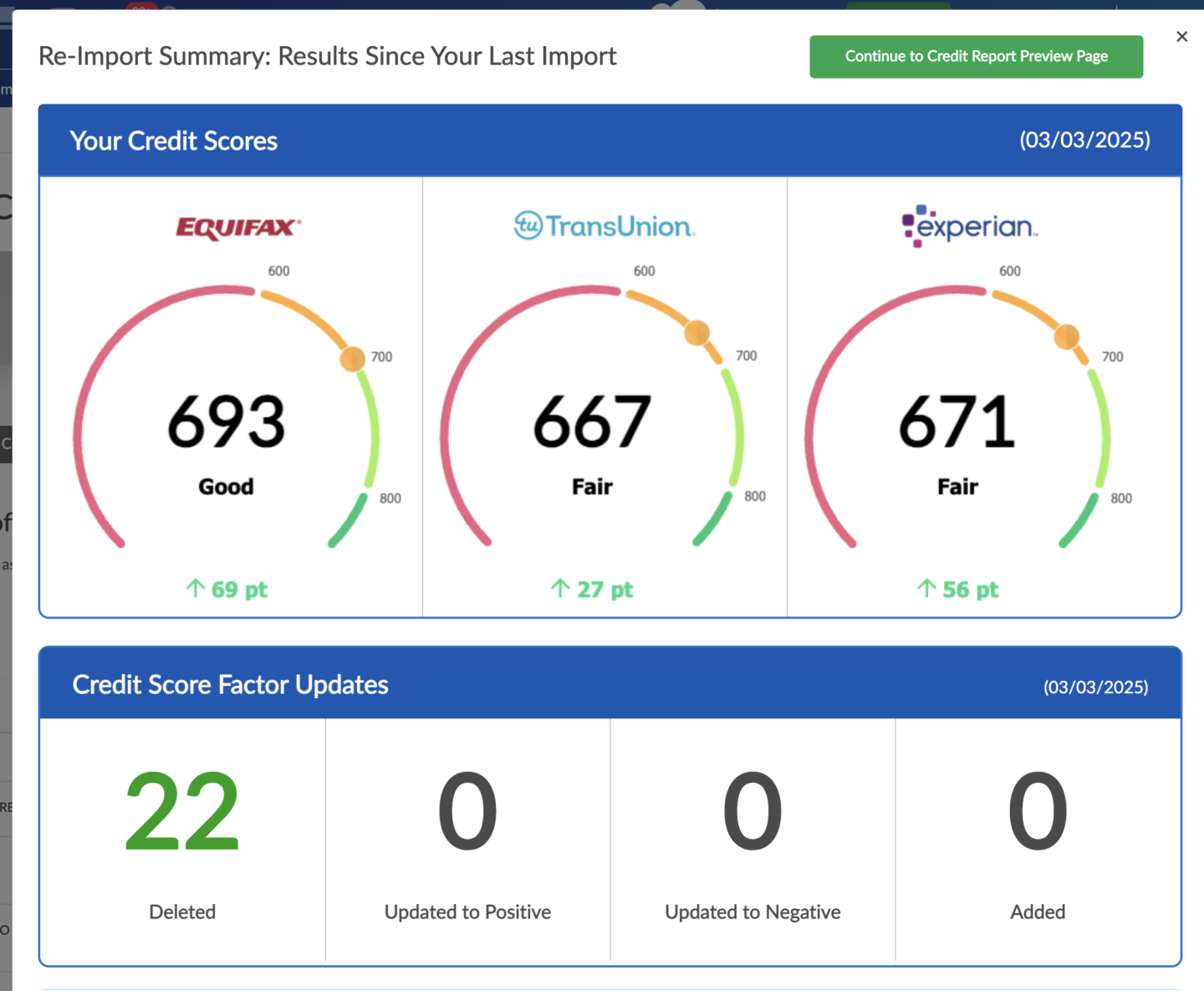Select the Experian 671 score
1204x991 pixels.
coord(957,421)
